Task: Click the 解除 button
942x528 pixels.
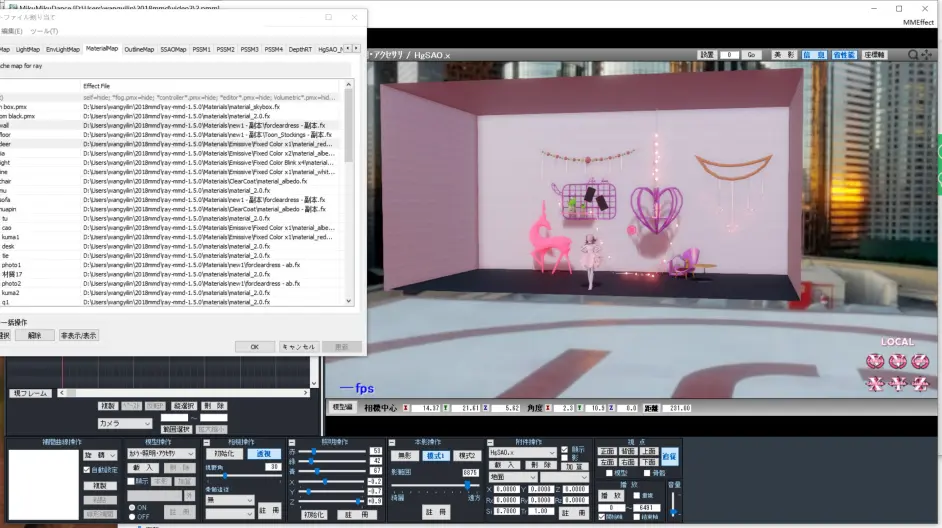Action: (x=35, y=335)
